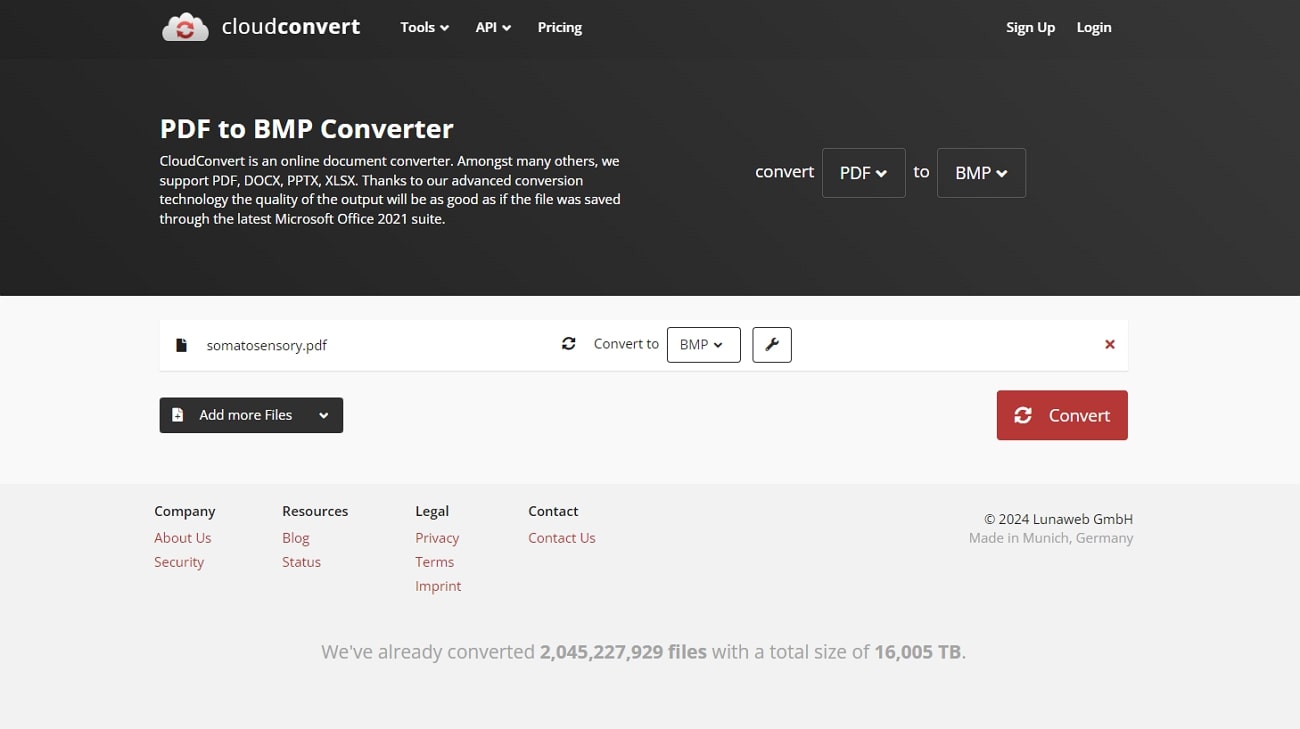Open the Tools menu
The image size is (1300, 729).
pos(424,27)
